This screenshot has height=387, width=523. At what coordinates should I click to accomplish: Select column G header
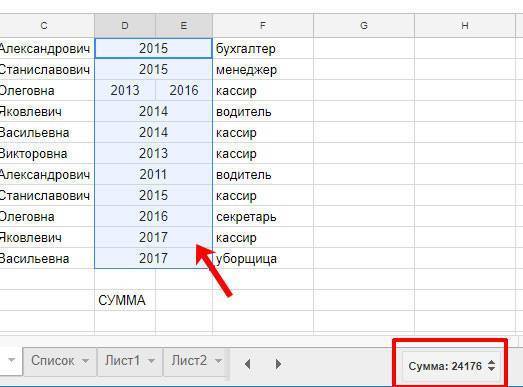point(364,26)
